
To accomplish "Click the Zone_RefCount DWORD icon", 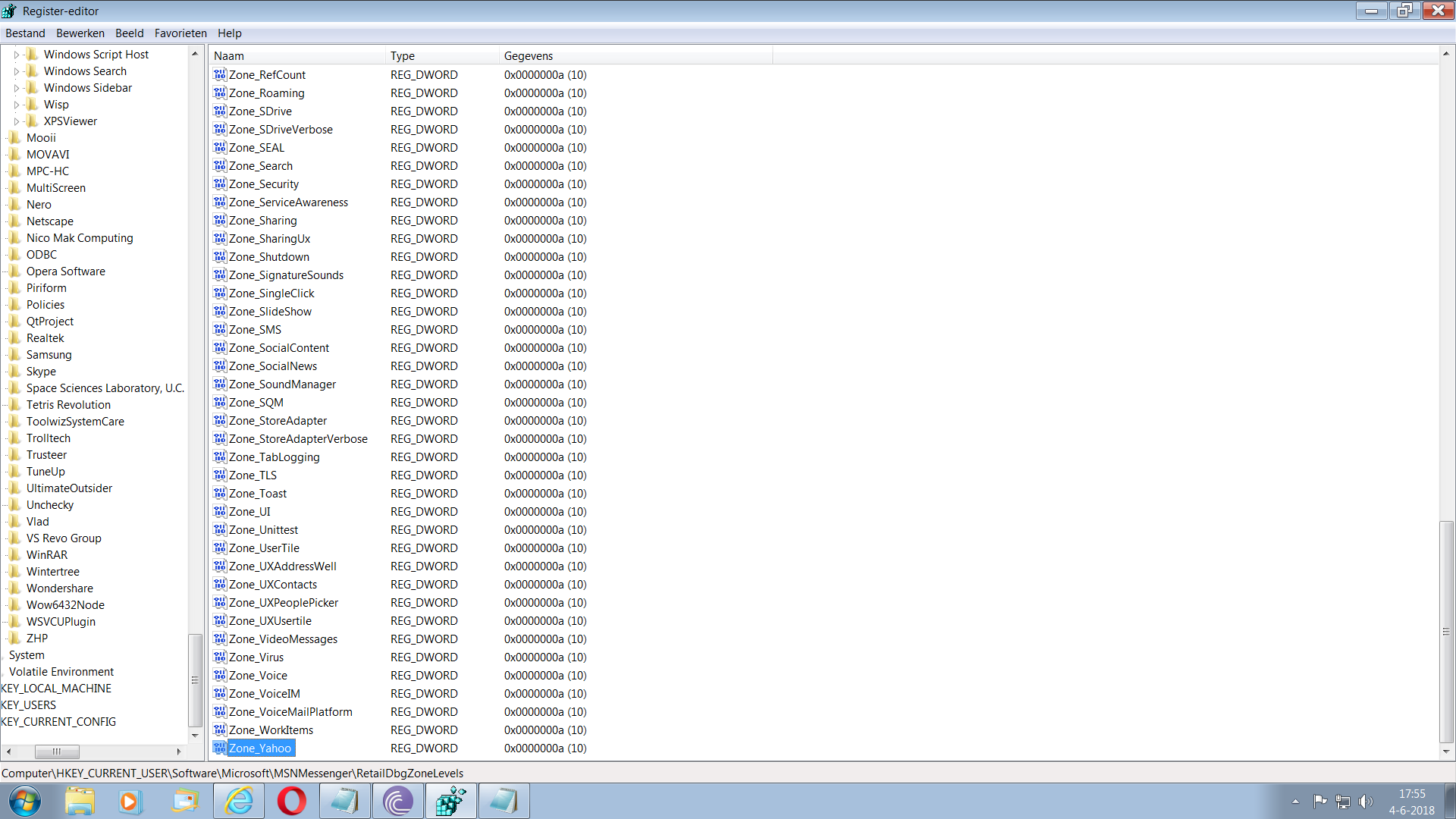I will [x=220, y=74].
